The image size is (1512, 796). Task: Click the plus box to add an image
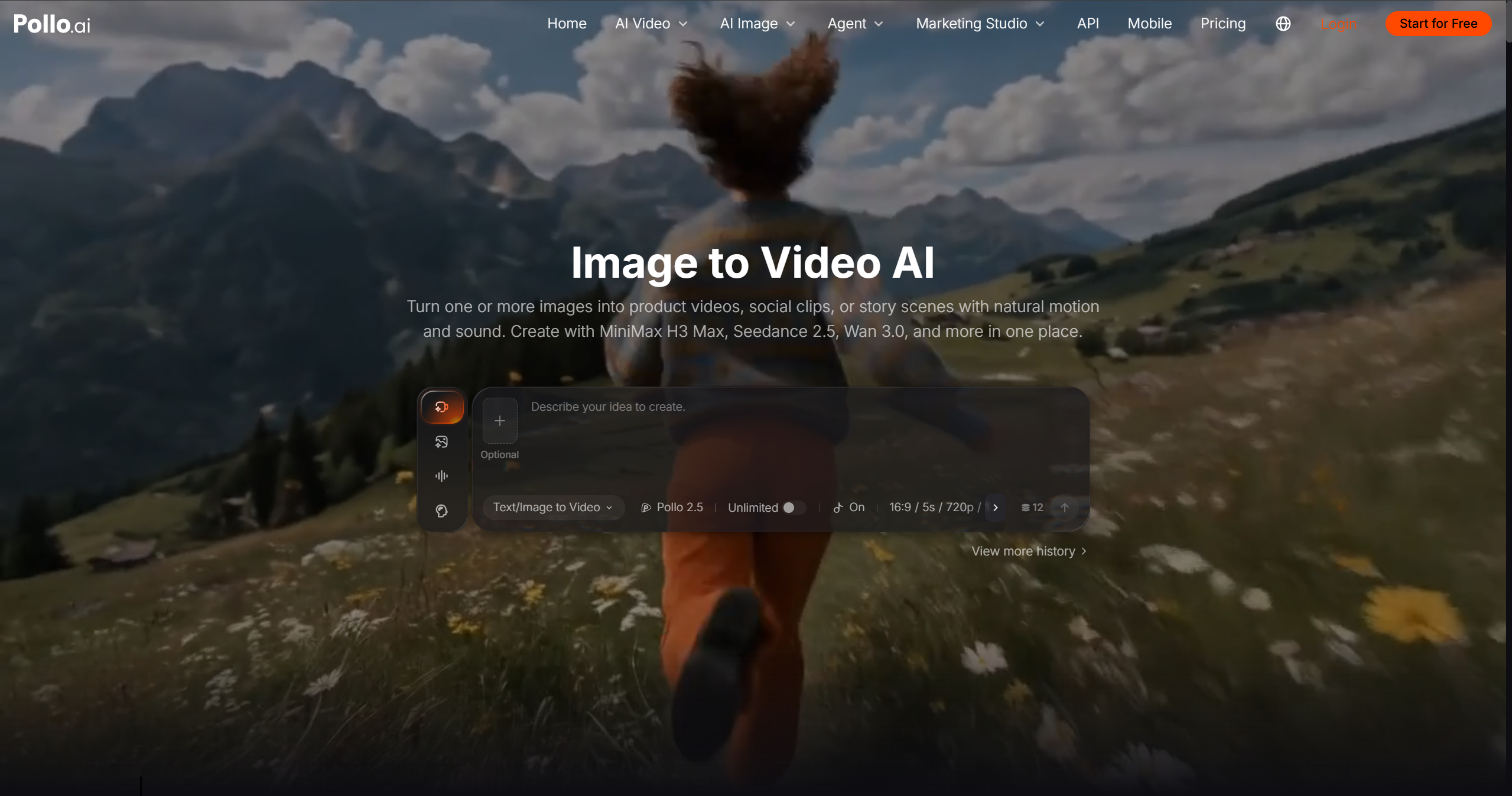tap(500, 421)
